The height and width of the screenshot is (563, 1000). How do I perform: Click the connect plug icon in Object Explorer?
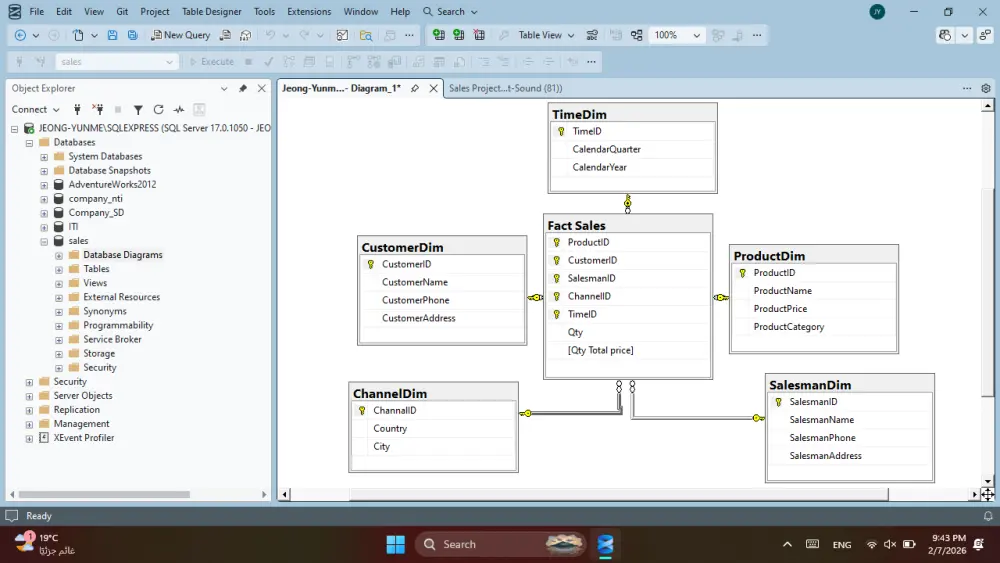coord(77,110)
